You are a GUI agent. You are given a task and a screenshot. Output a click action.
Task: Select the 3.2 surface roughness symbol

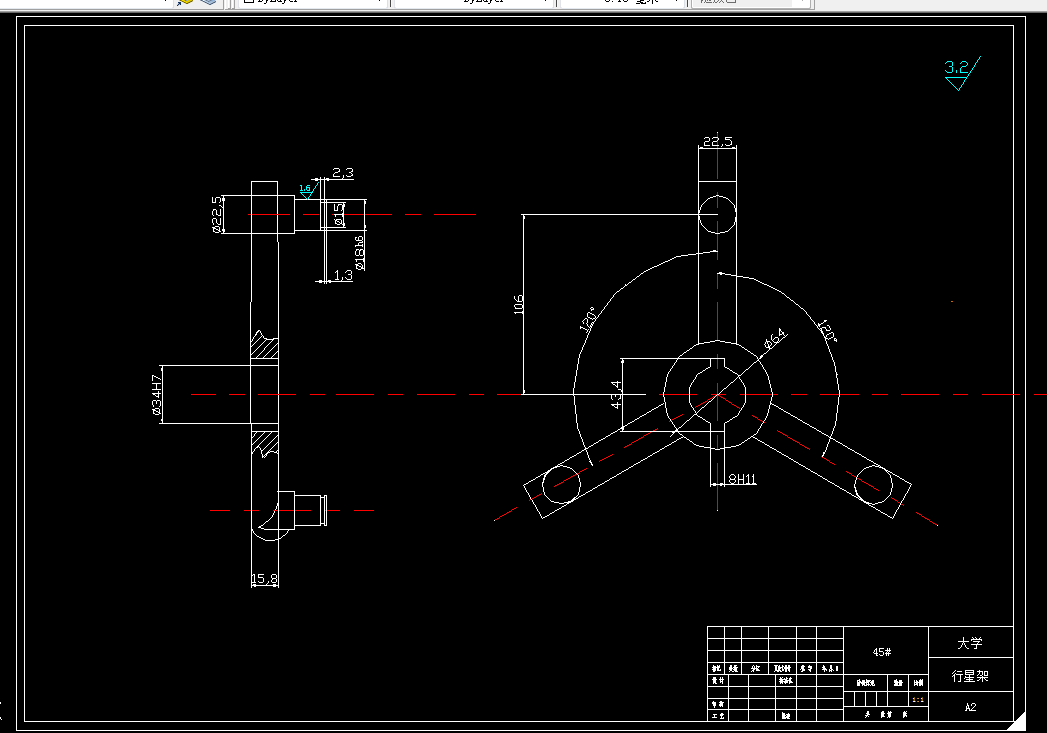pyautogui.click(x=962, y=73)
